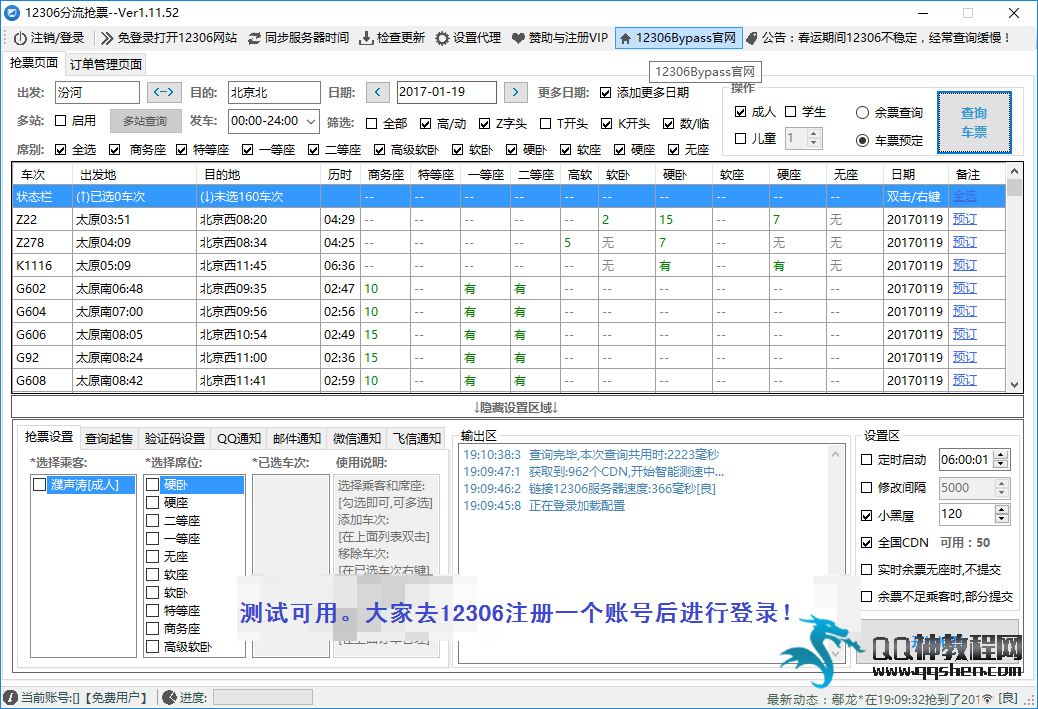
Task: Click the home icon for 12306Bypass官网
Action: 625,38
